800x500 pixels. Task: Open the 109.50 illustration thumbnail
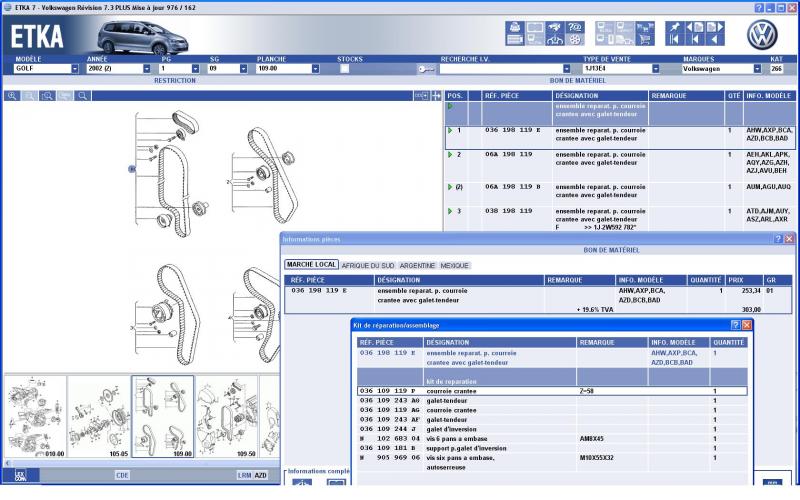point(227,417)
